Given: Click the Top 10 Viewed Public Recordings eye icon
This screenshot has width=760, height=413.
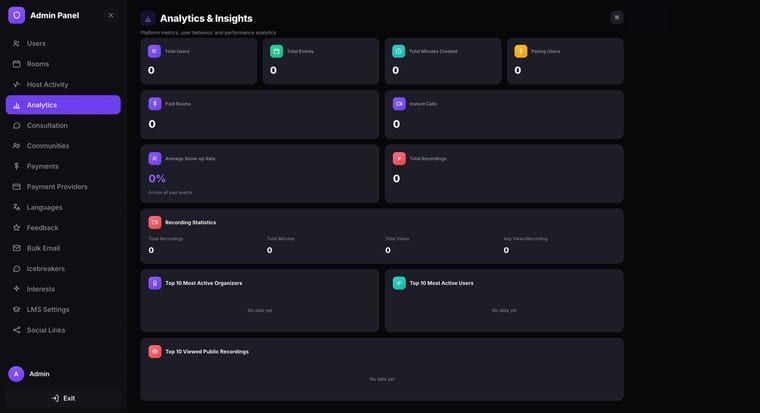Looking at the screenshot, I should [x=155, y=351].
